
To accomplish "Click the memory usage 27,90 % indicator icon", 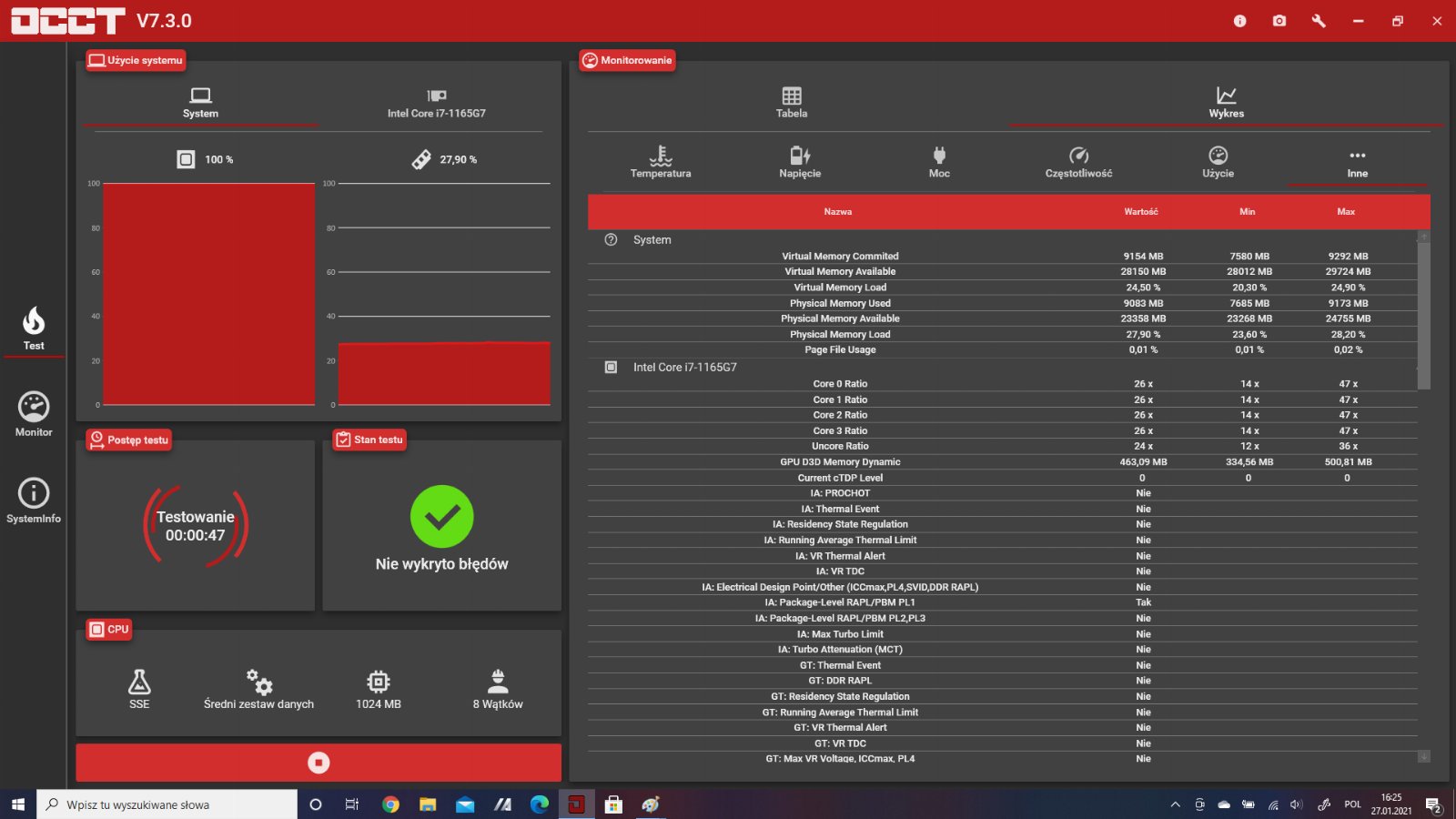I will [421, 159].
